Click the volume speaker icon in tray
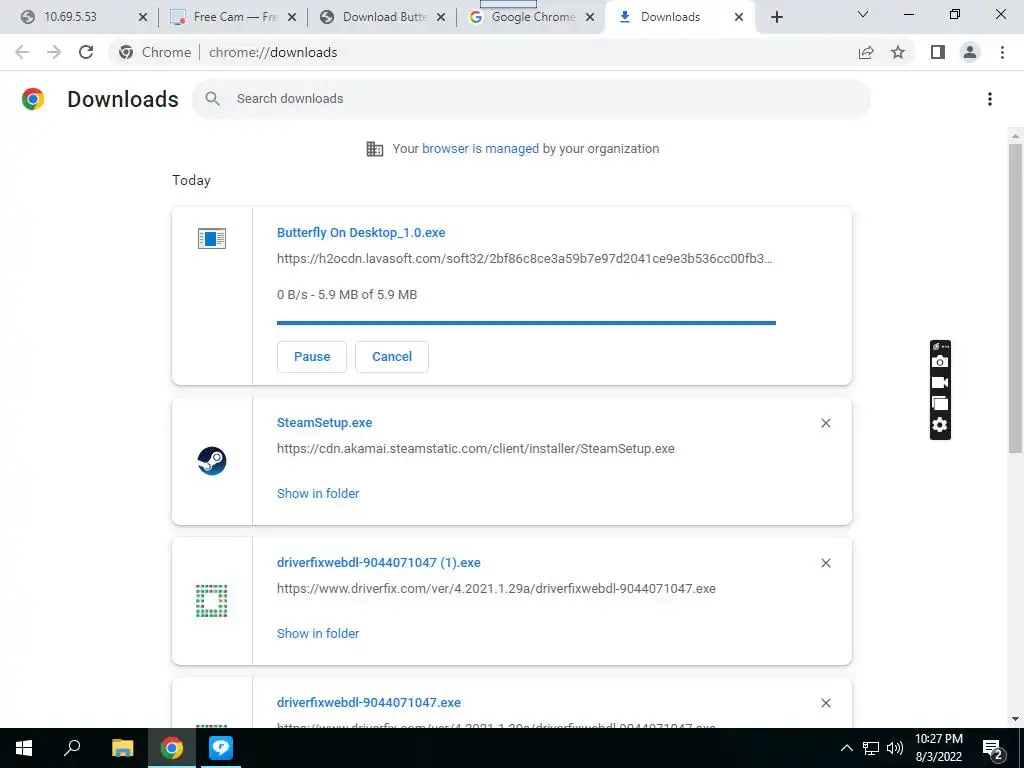1024x768 pixels. [x=895, y=748]
